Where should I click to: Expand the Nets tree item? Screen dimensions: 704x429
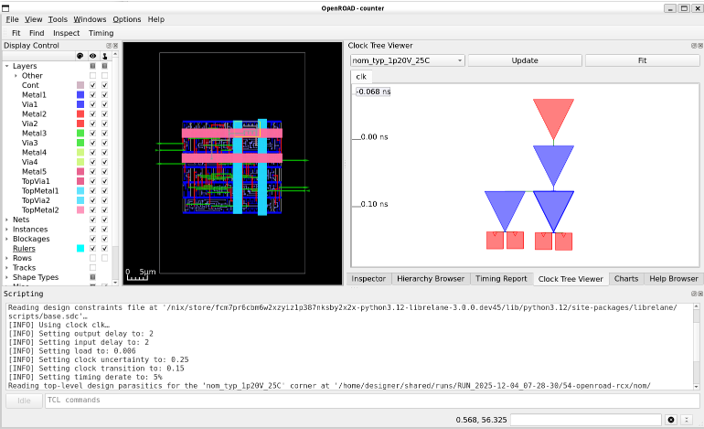point(7,219)
